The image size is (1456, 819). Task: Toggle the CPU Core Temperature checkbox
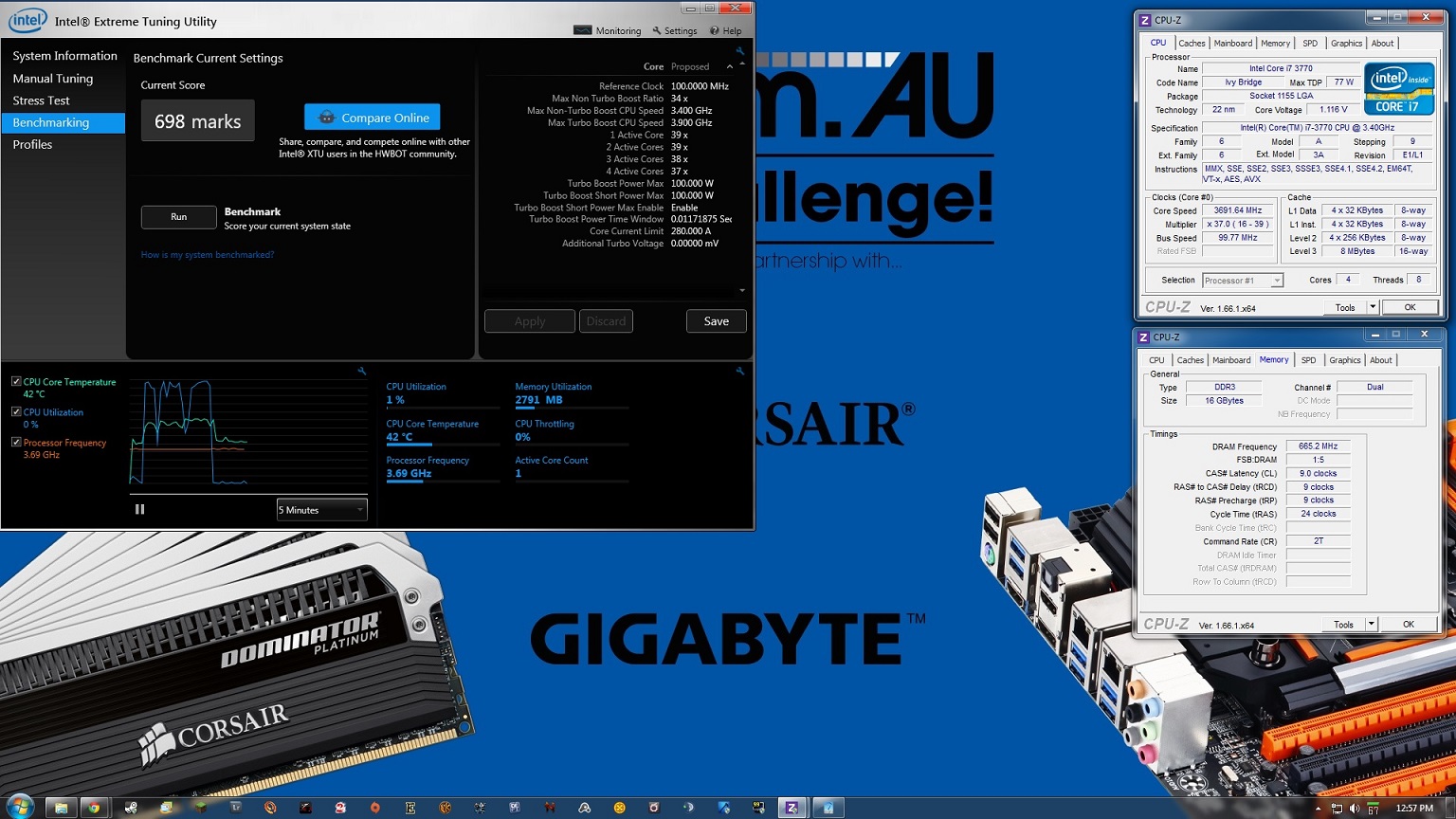coord(16,381)
